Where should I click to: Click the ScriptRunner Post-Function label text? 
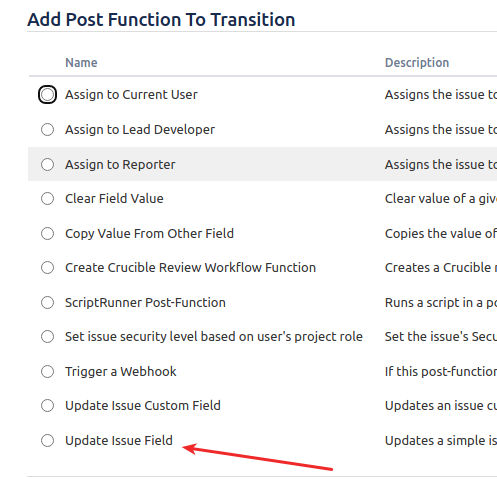pyautogui.click(x=145, y=303)
